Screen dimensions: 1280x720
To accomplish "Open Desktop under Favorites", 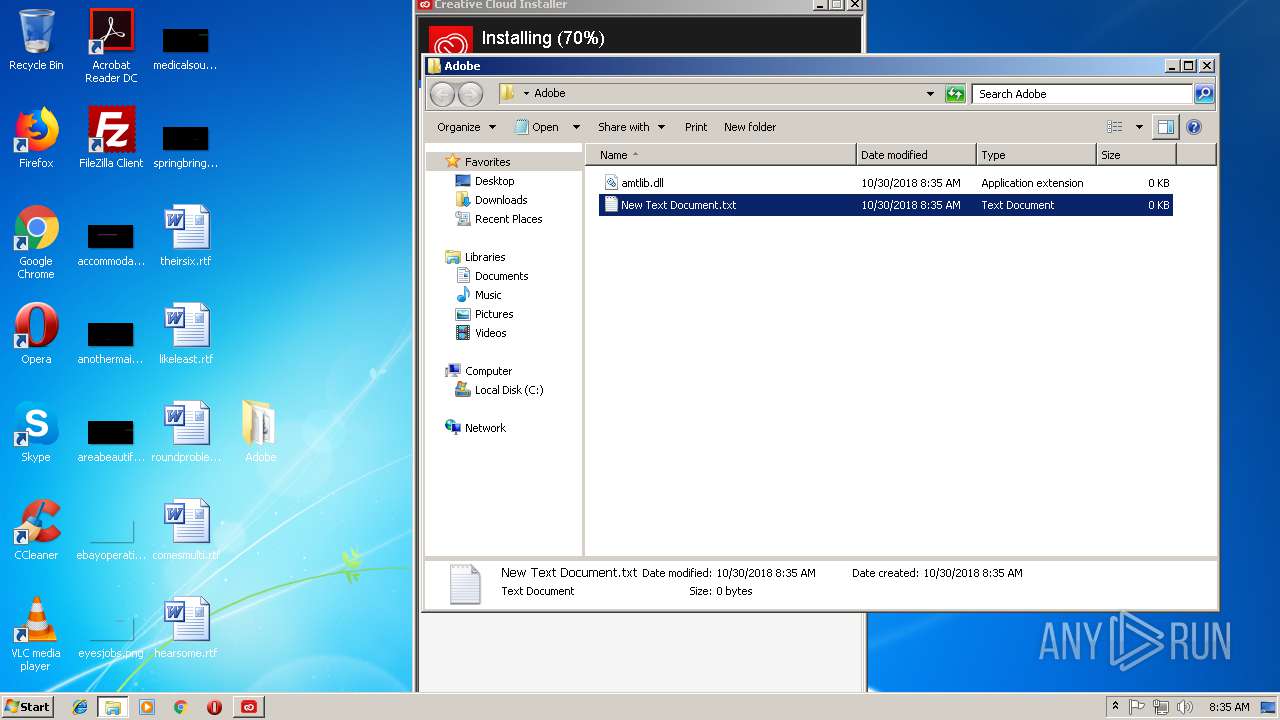I will pos(494,181).
